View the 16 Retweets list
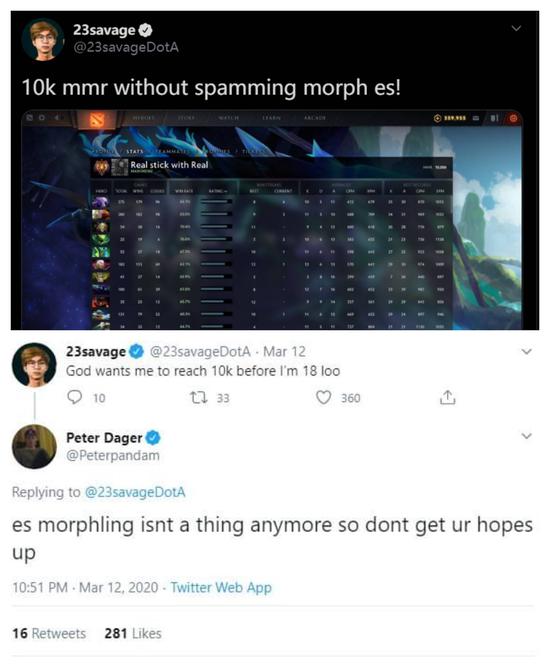This screenshot has width=550, height=671. (49, 633)
